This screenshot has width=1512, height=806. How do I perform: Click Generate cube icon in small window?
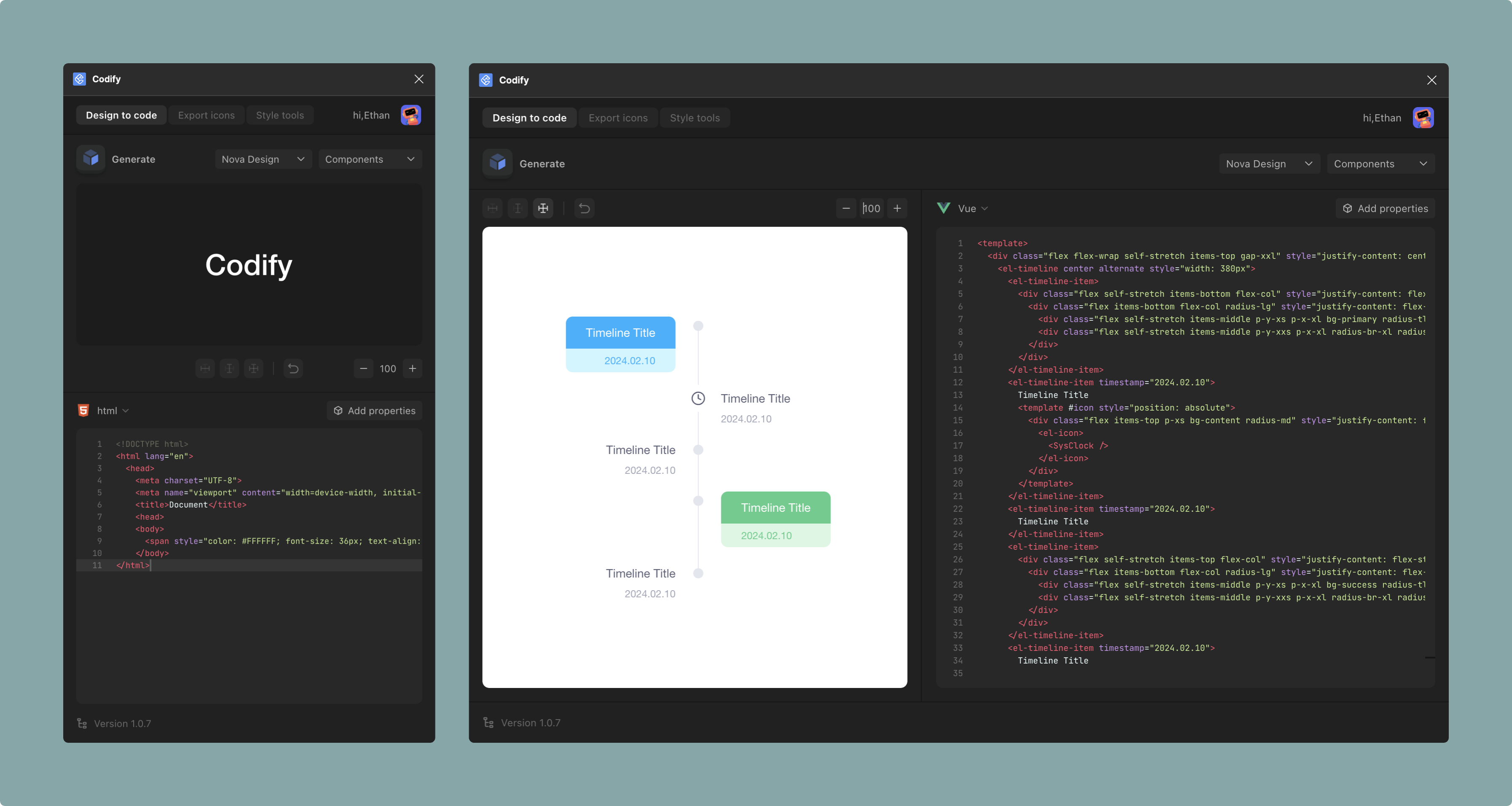pyautogui.click(x=90, y=159)
